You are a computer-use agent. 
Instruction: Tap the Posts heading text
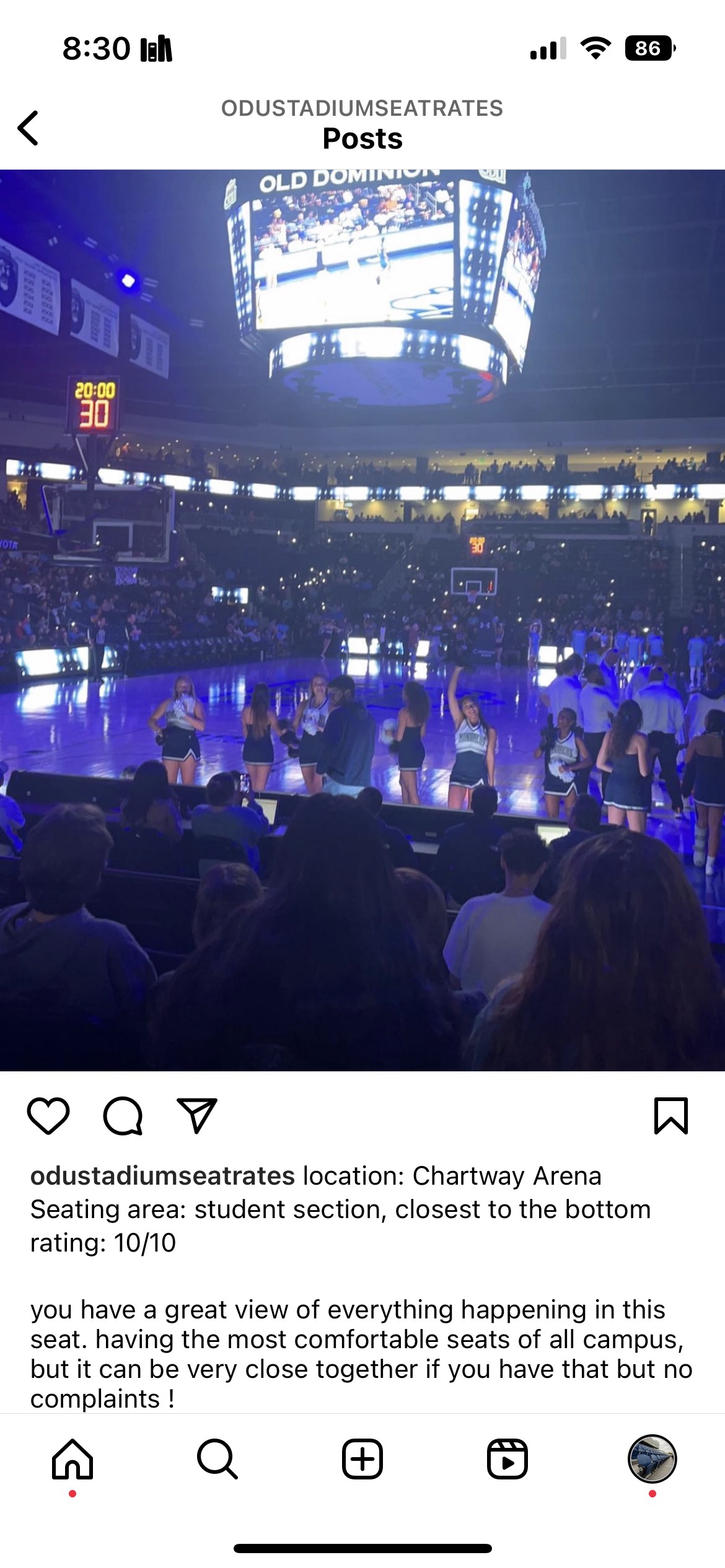pyautogui.click(x=362, y=139)
